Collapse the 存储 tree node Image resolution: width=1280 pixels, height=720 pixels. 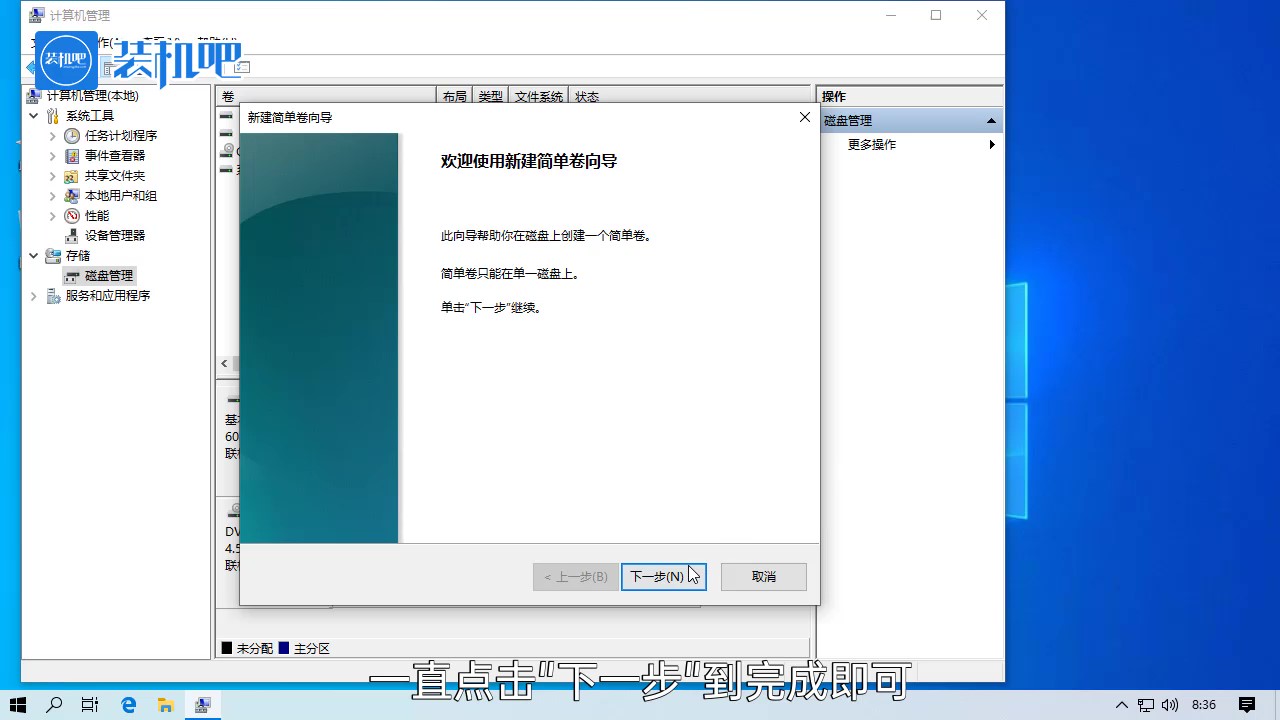pos(33,255)
